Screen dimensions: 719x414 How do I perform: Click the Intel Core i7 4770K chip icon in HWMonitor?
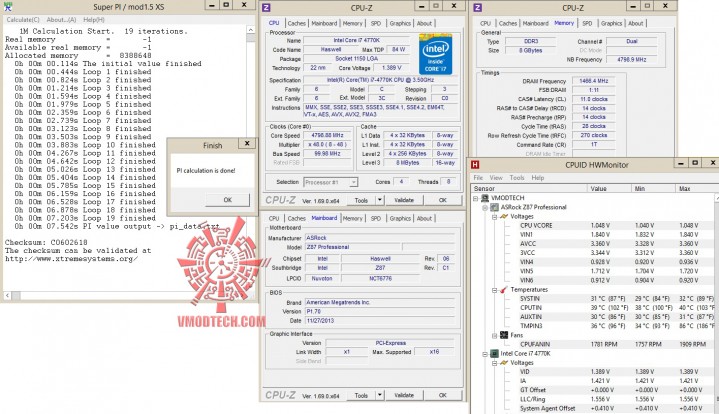pyautogui.click(x=495, y=353)
